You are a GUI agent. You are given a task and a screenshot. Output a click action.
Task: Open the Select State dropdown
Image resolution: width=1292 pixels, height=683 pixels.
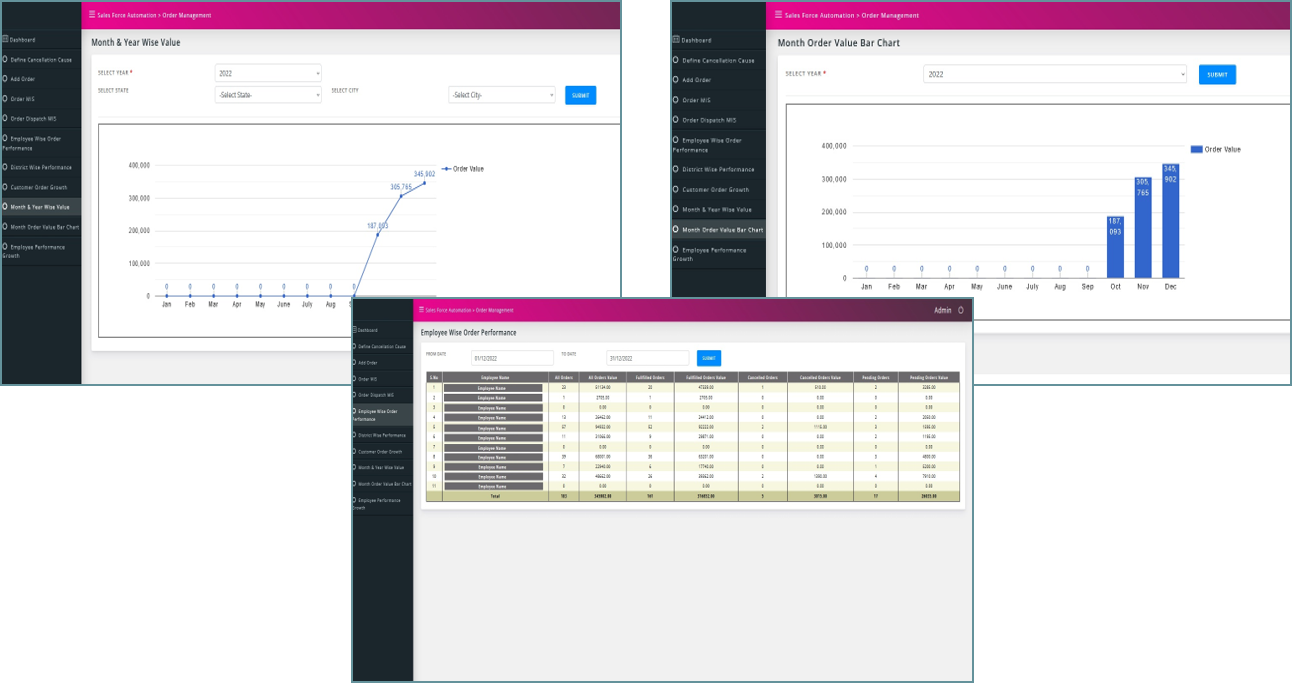pos(268,95)
